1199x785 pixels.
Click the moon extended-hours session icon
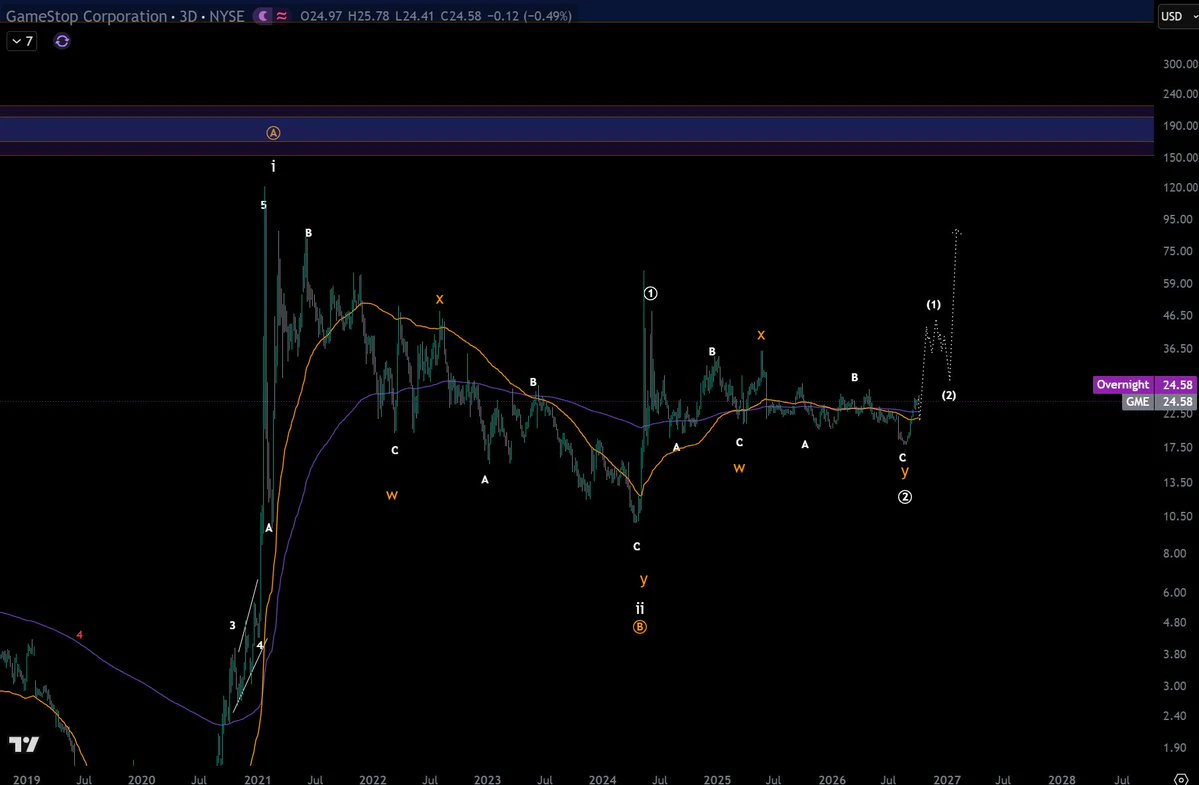pos(263,15)
